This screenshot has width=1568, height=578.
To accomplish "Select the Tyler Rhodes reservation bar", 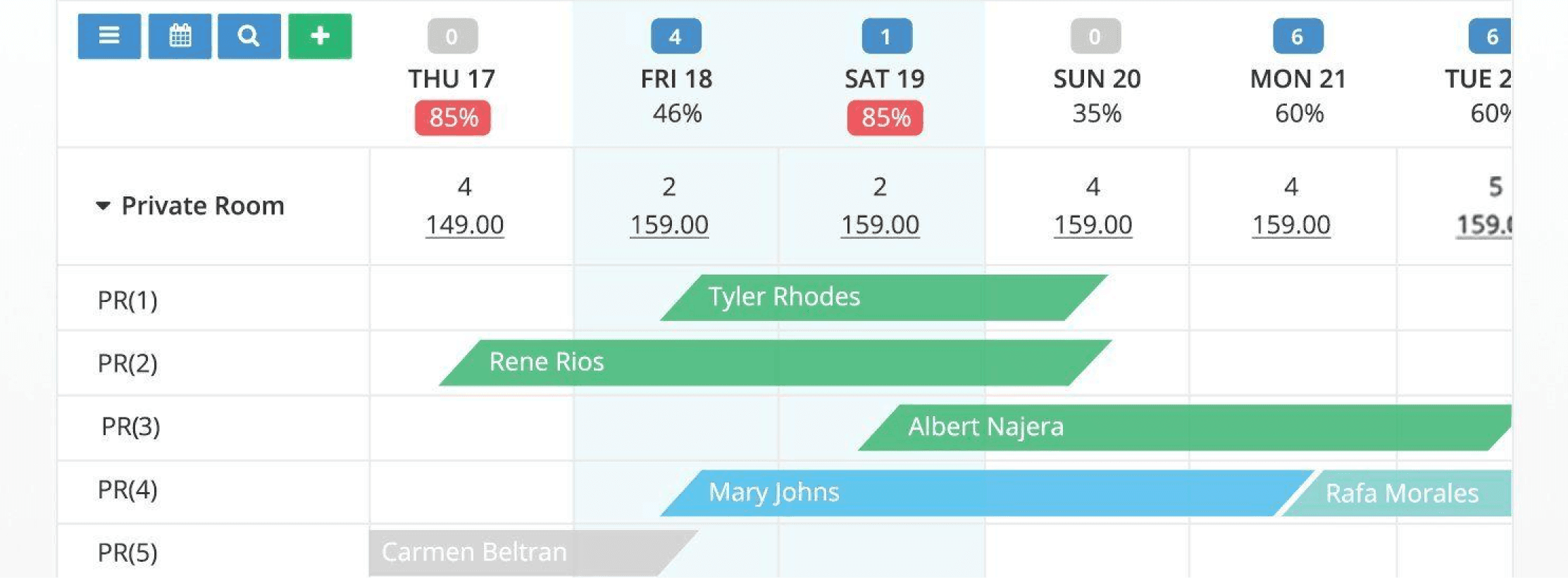I will pyautogui.click(x=884, y=298).
